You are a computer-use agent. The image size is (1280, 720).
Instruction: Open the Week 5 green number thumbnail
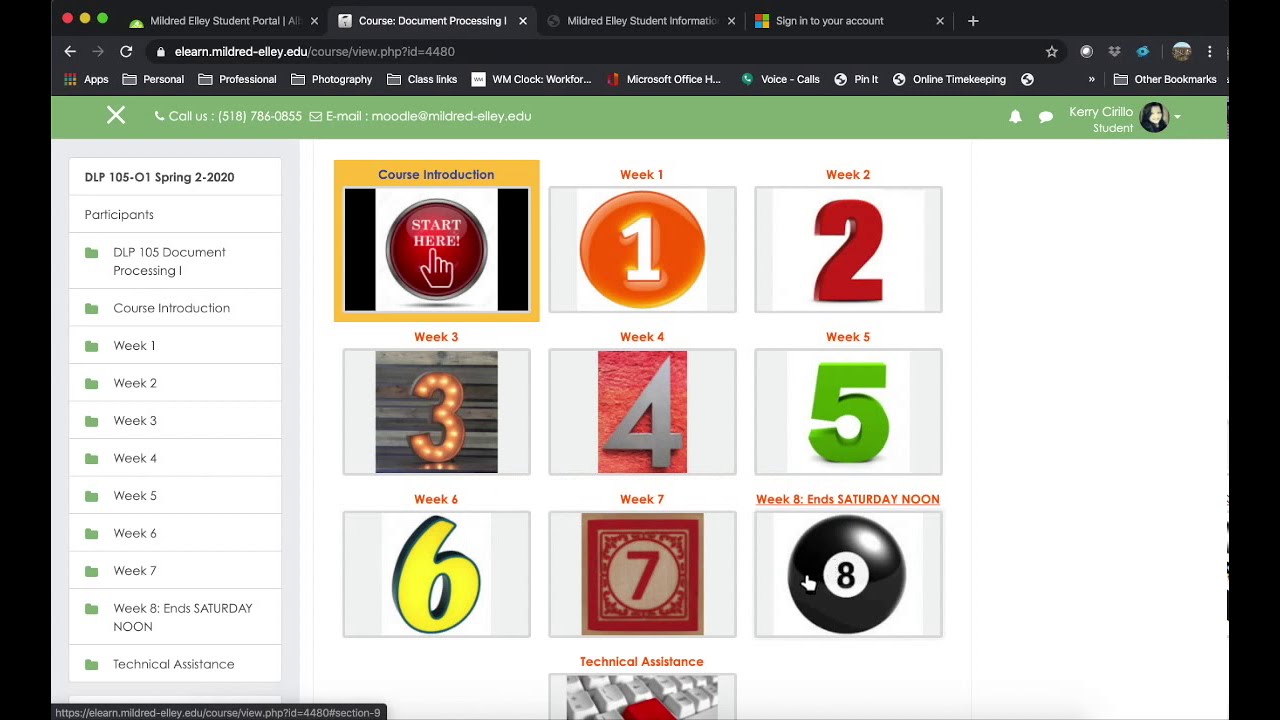point(848,412)
